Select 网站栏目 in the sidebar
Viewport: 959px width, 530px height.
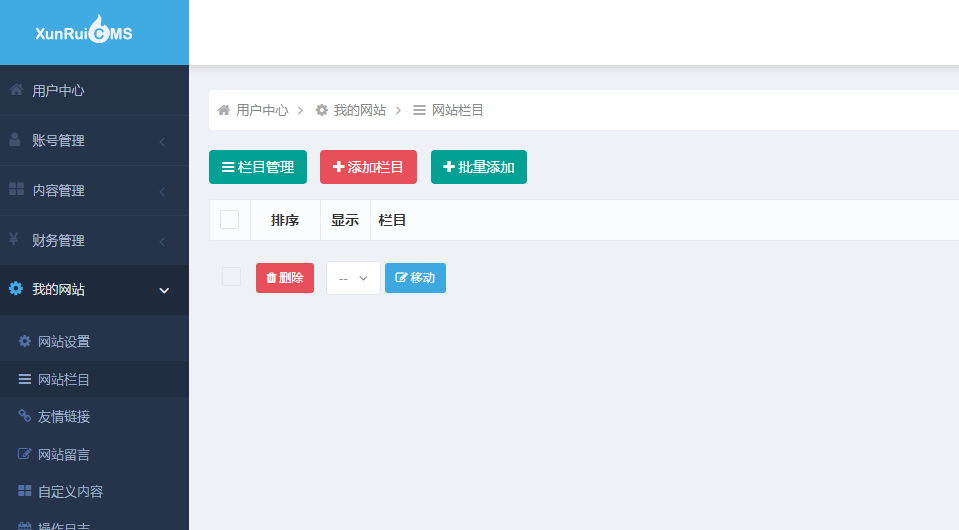coord(94,380)
